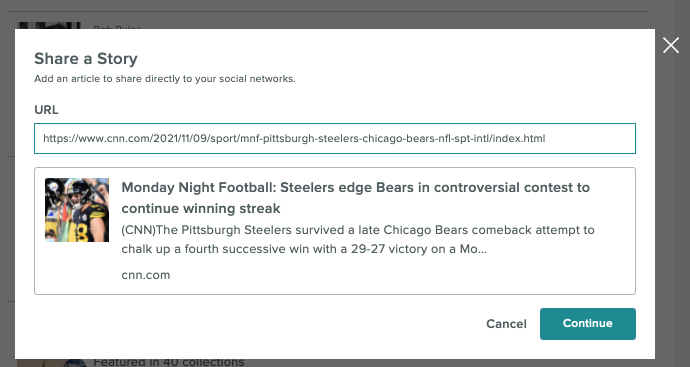Viewport: 690px width, 367px height.
Task: Select the 'Featured in 40 collections' background text
Action: [169, 363]
